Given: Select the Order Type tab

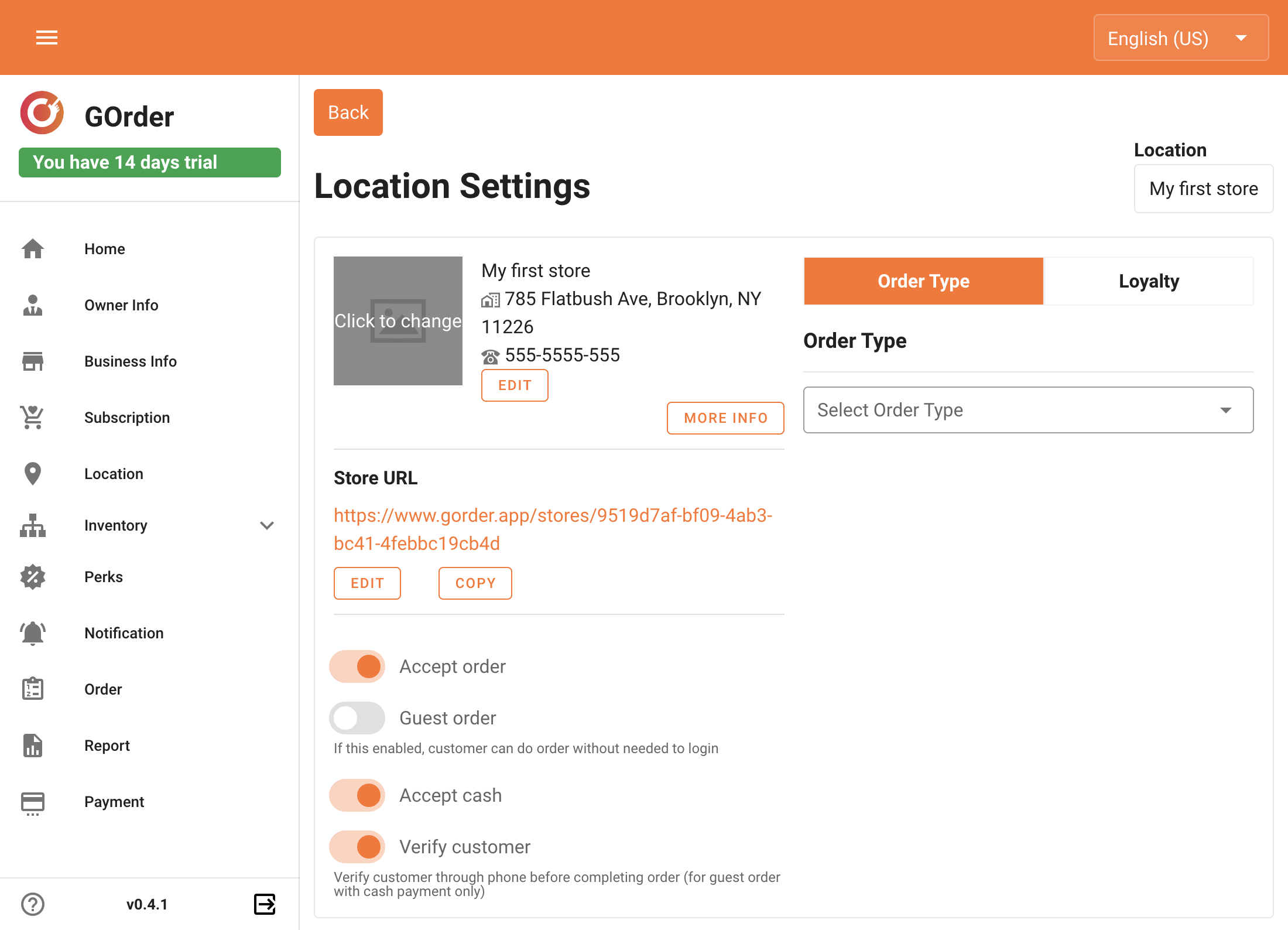Looking at the screenshot, I should [x=924, y=281].
